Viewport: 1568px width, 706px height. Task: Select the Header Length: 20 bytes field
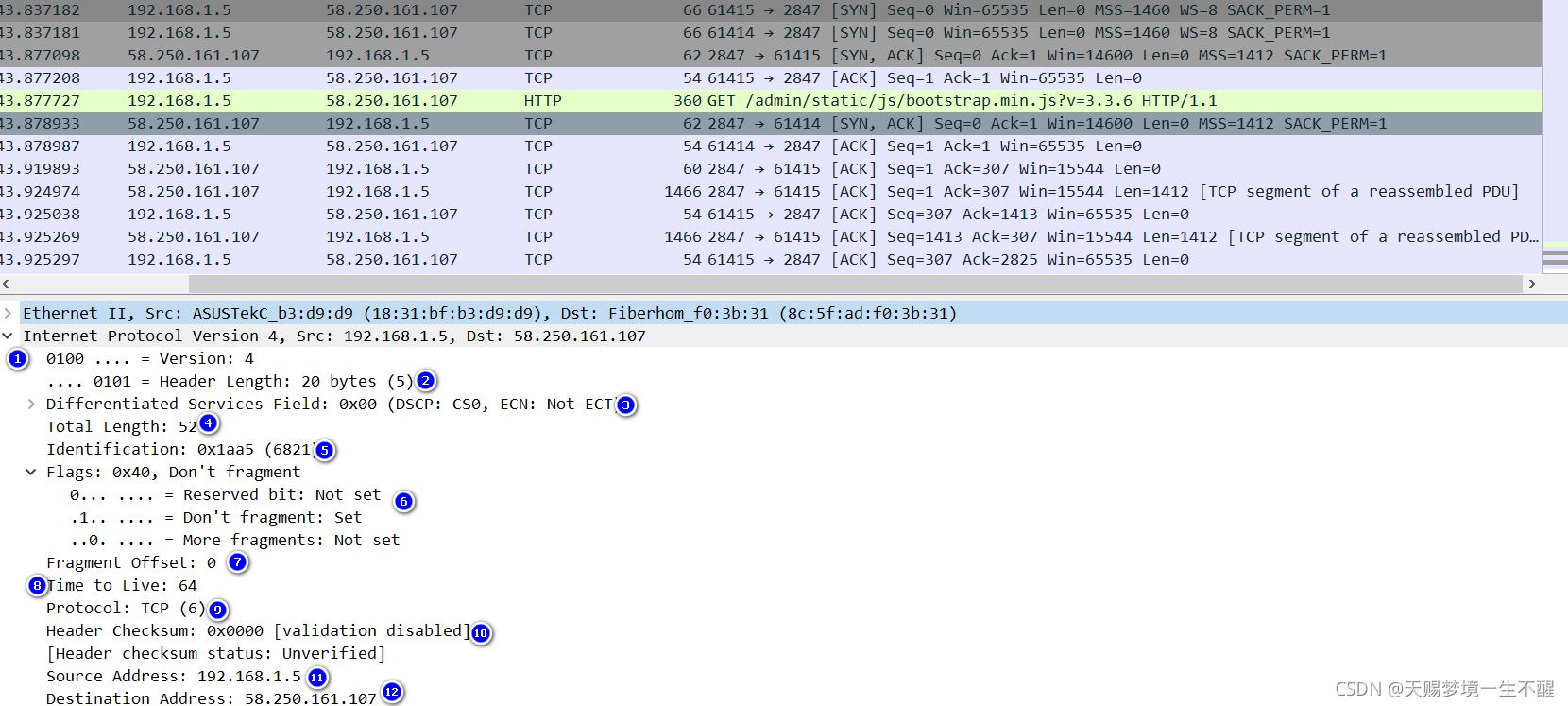tap(230, 381)
